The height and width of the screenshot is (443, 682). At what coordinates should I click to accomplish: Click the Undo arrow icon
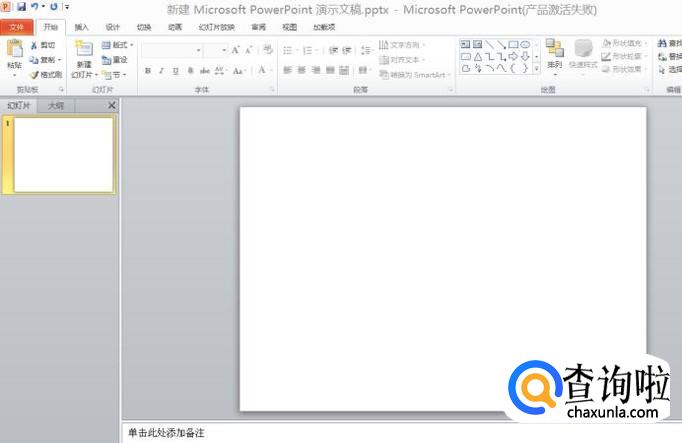[35, 7]
